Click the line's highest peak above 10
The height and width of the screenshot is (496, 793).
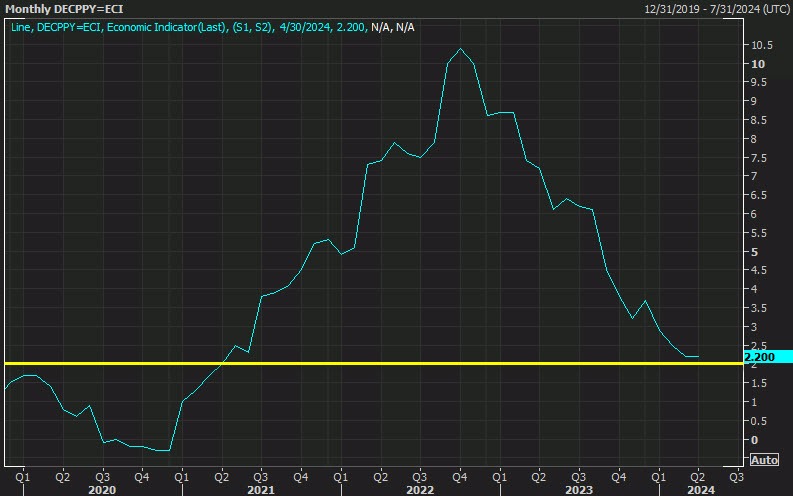click(x=460, y=49)
